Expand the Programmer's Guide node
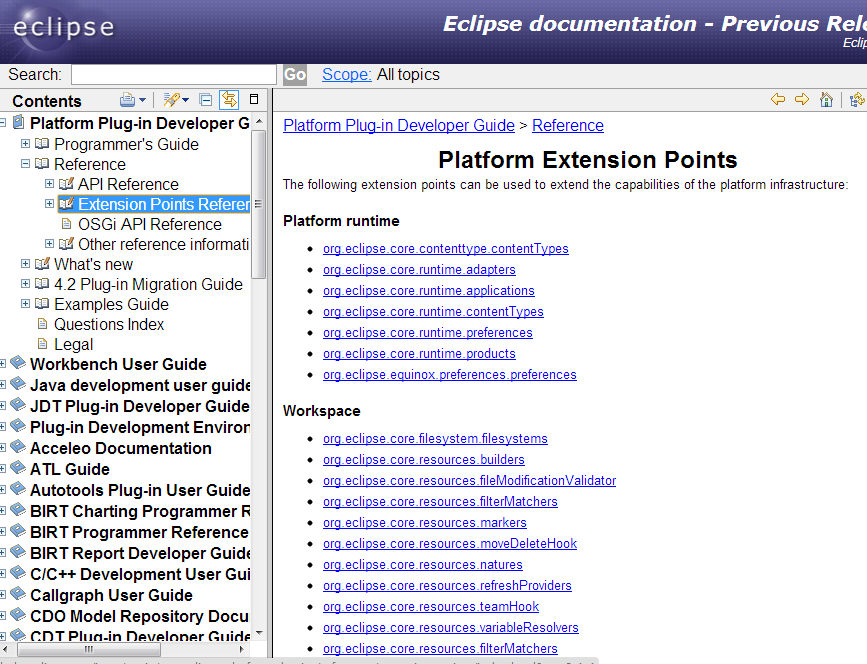This screenshot has height=664, width=867. click(x=25, y=144)
